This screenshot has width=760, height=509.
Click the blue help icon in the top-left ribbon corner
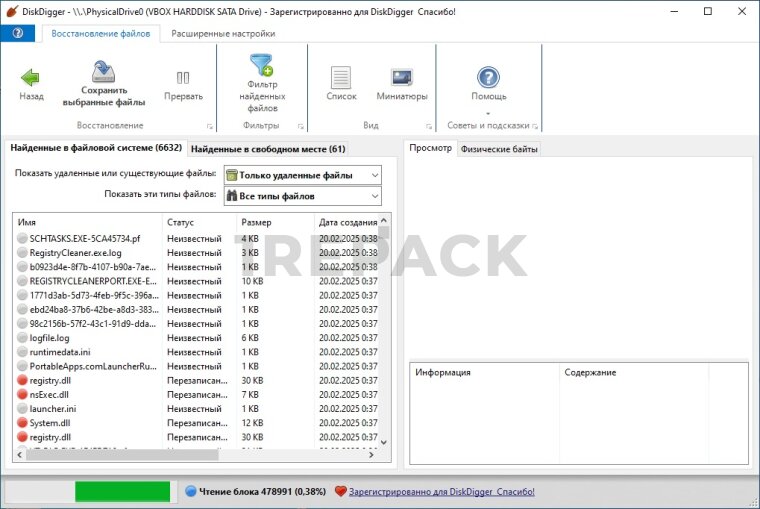click(17, 33)
